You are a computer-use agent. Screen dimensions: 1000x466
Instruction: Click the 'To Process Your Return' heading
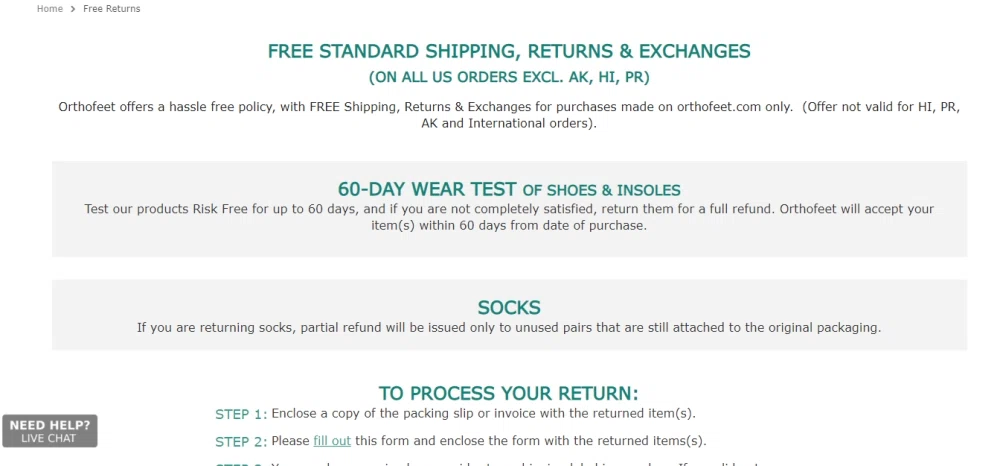pos(509,393)
